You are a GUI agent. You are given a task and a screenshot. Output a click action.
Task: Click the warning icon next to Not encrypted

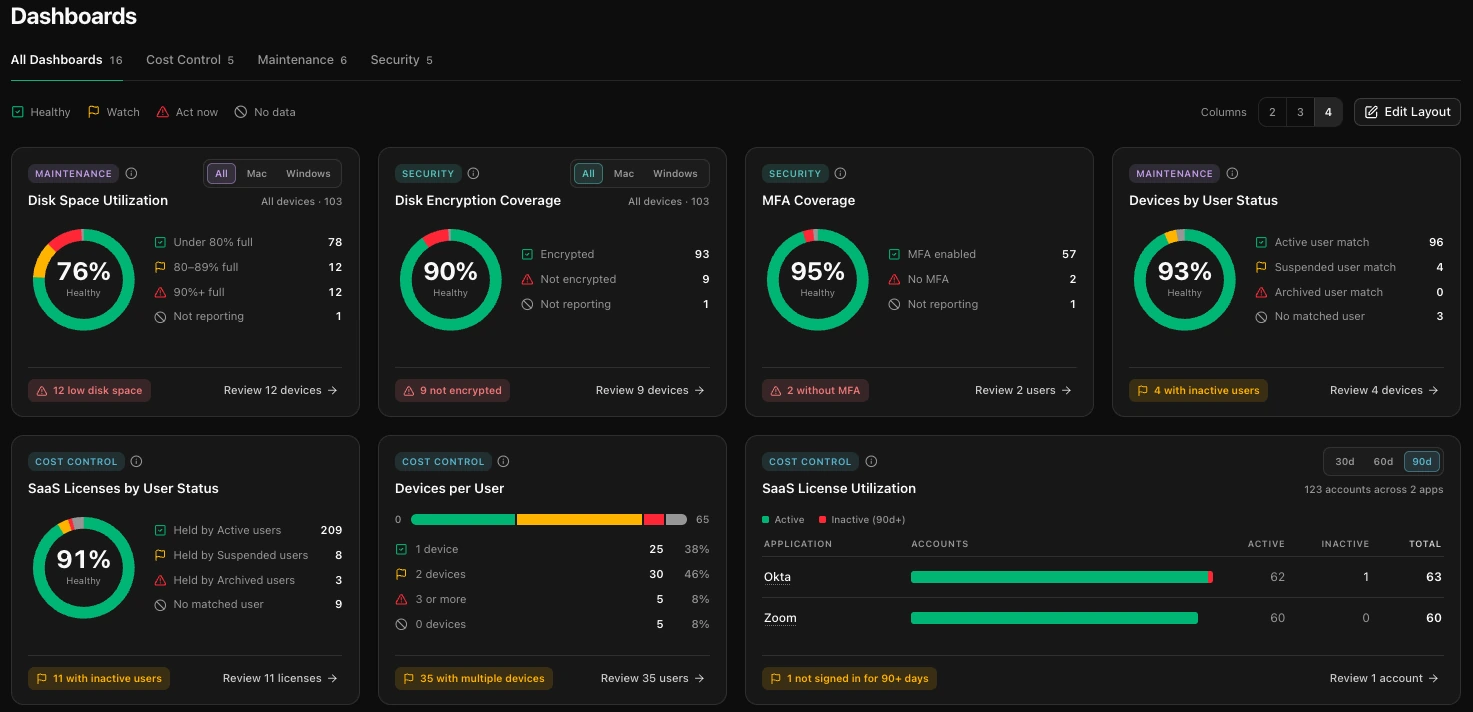pos(527,279)
